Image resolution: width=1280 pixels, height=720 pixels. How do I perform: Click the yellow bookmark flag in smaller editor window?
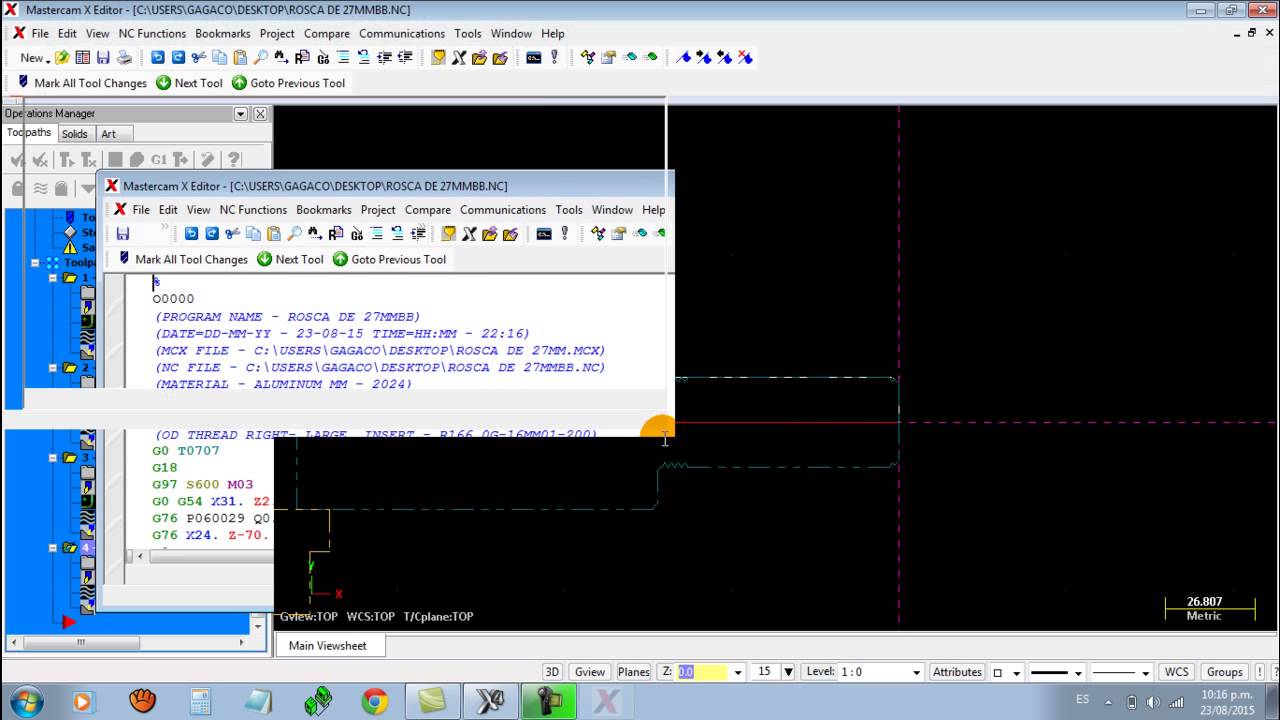click(448, 234)
